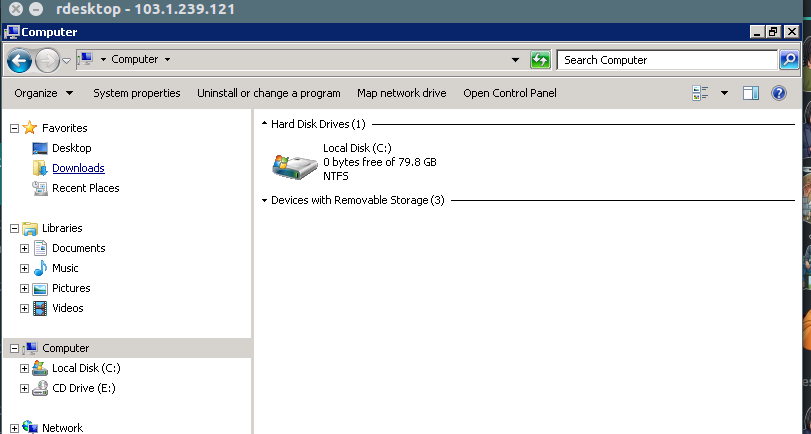This screenshot has height=434, width=811.
Task: Click the Forward navigation arrow
Action: 47,61
